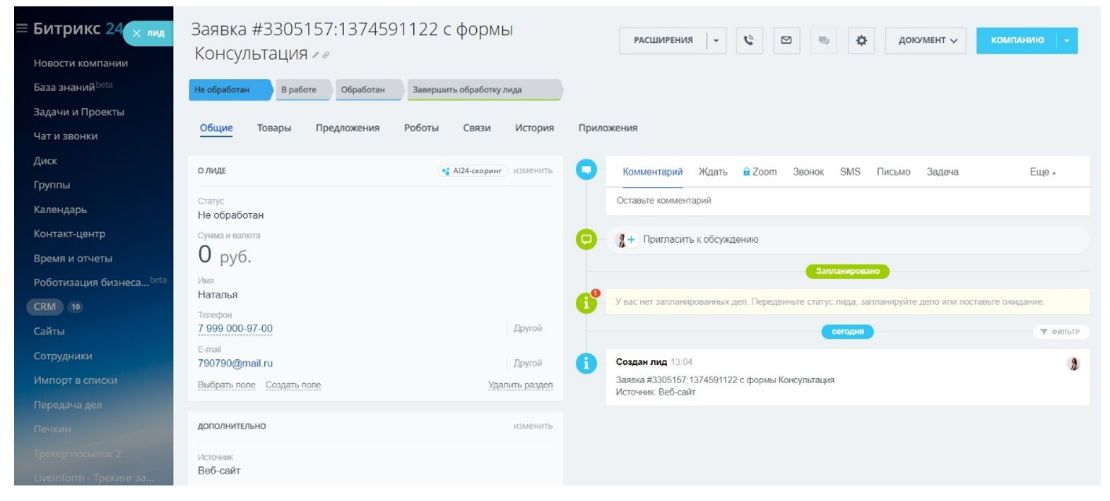Open Задачи и Проекты in sidebar
This screenshot has width=1110, height=501.
(x=79, y=112)
